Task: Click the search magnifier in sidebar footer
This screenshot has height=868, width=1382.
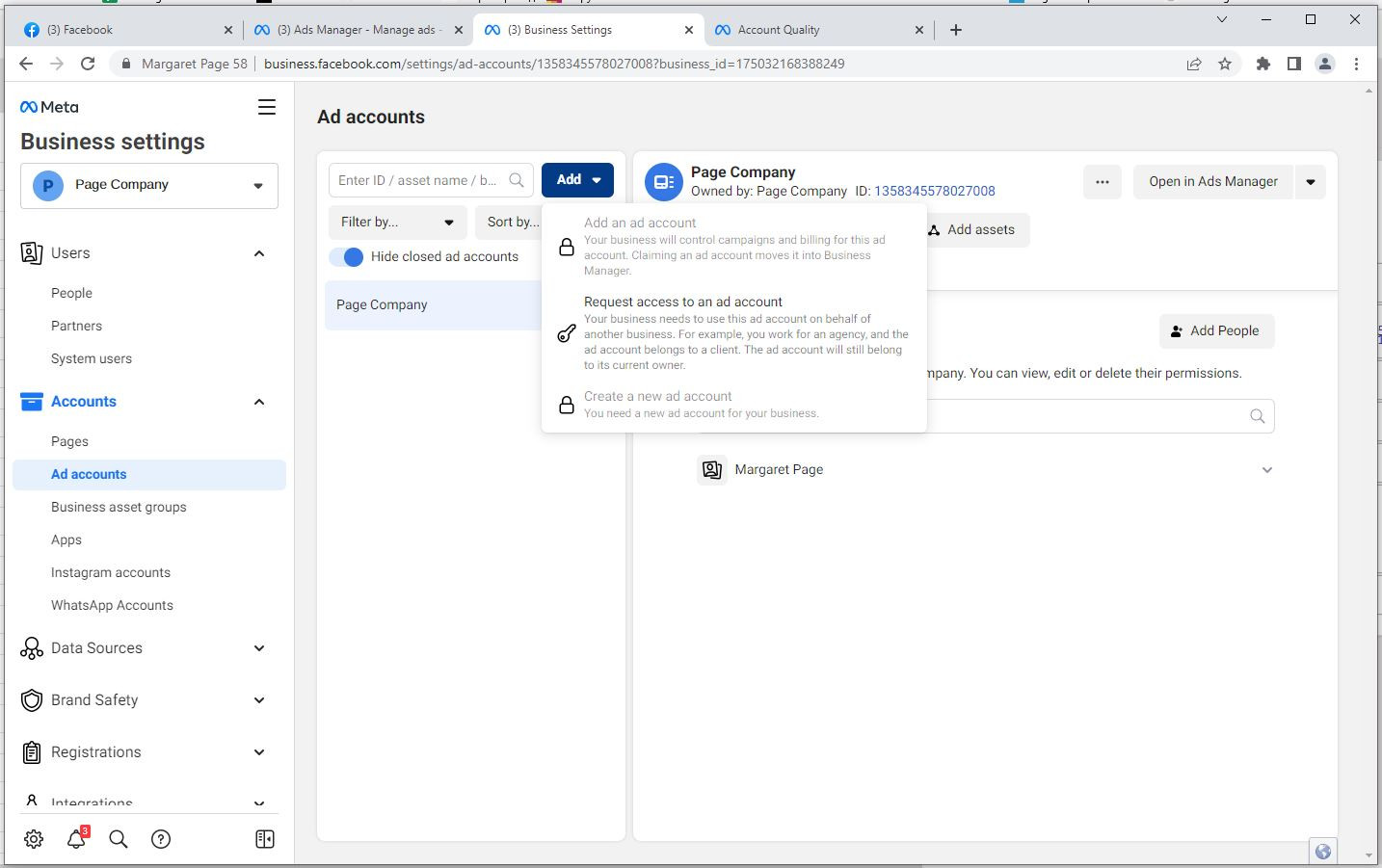Action: click(119, 839)
